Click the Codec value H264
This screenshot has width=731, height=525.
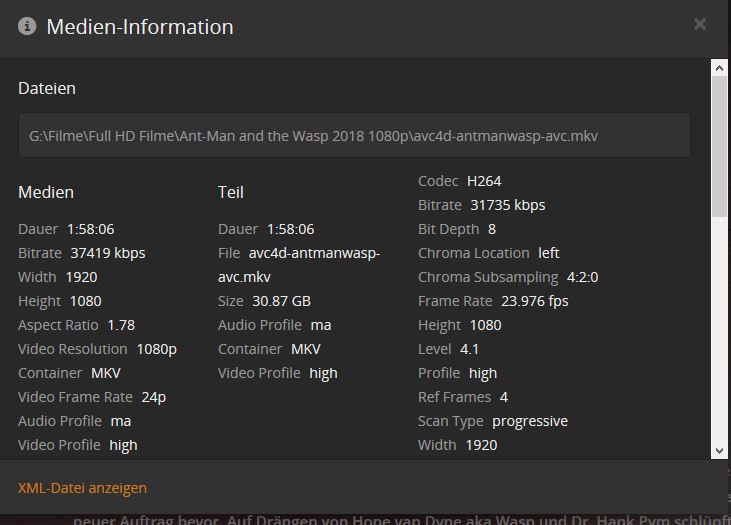[484, 181]
